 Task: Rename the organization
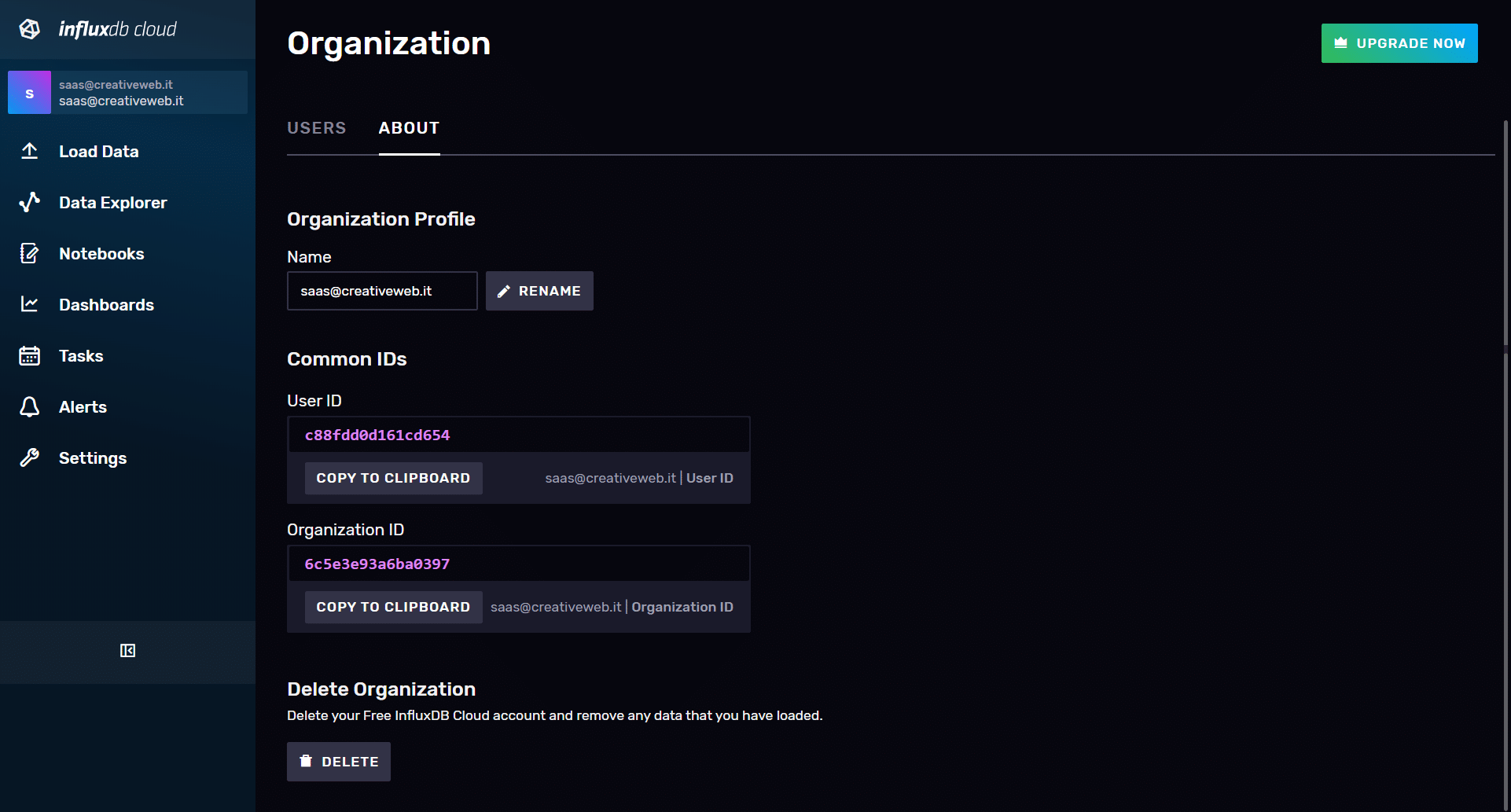tap(539, 291)
